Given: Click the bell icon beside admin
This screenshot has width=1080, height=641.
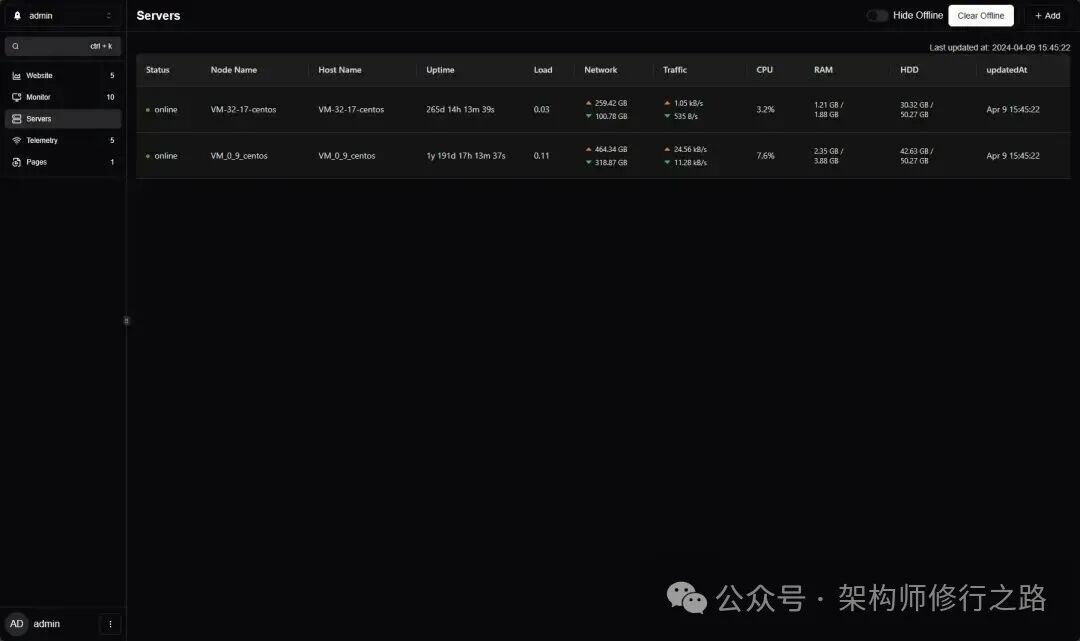Looking at the screenshot, I should point(18,15).
